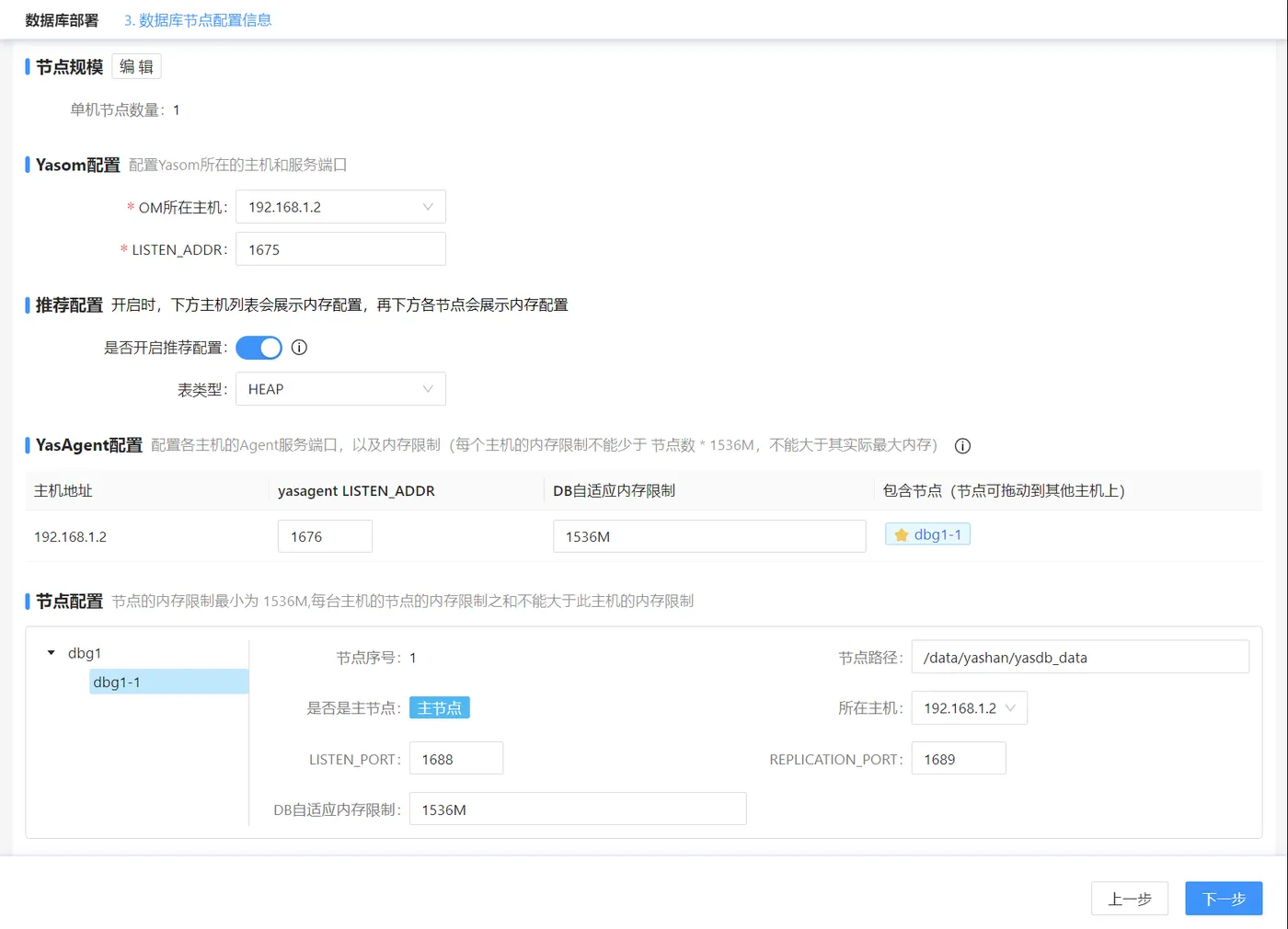
Task: Click the 下一步 next step button
Action: pos(1223,899)
